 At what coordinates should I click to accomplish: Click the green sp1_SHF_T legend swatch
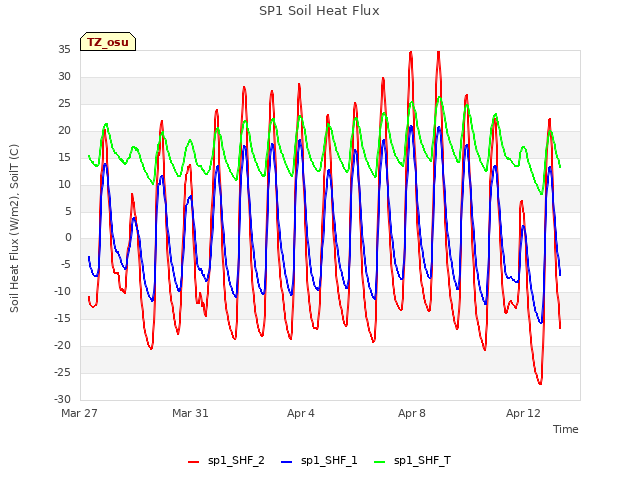(380, 462)
